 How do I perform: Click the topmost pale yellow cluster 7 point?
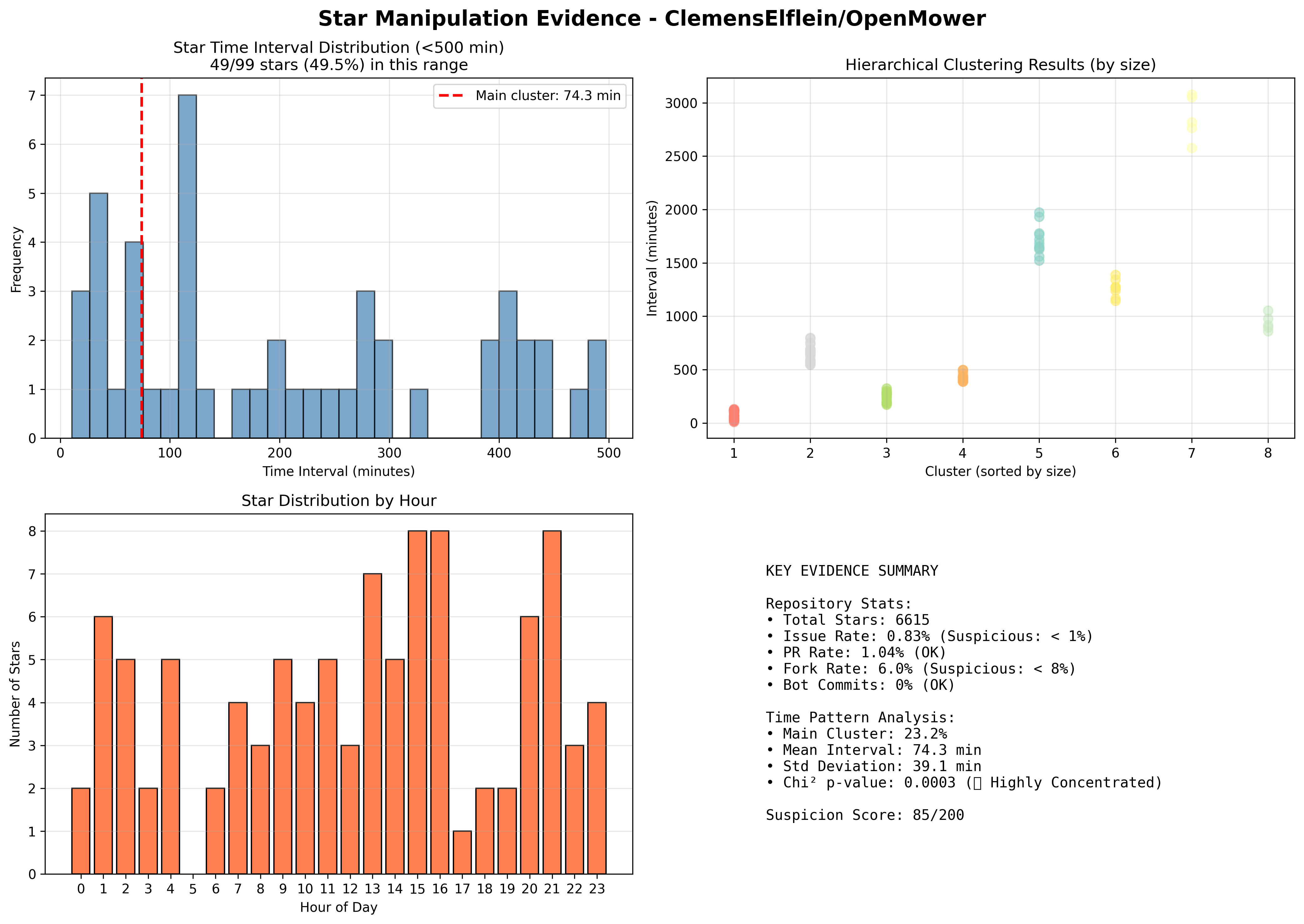(1191, 96)
